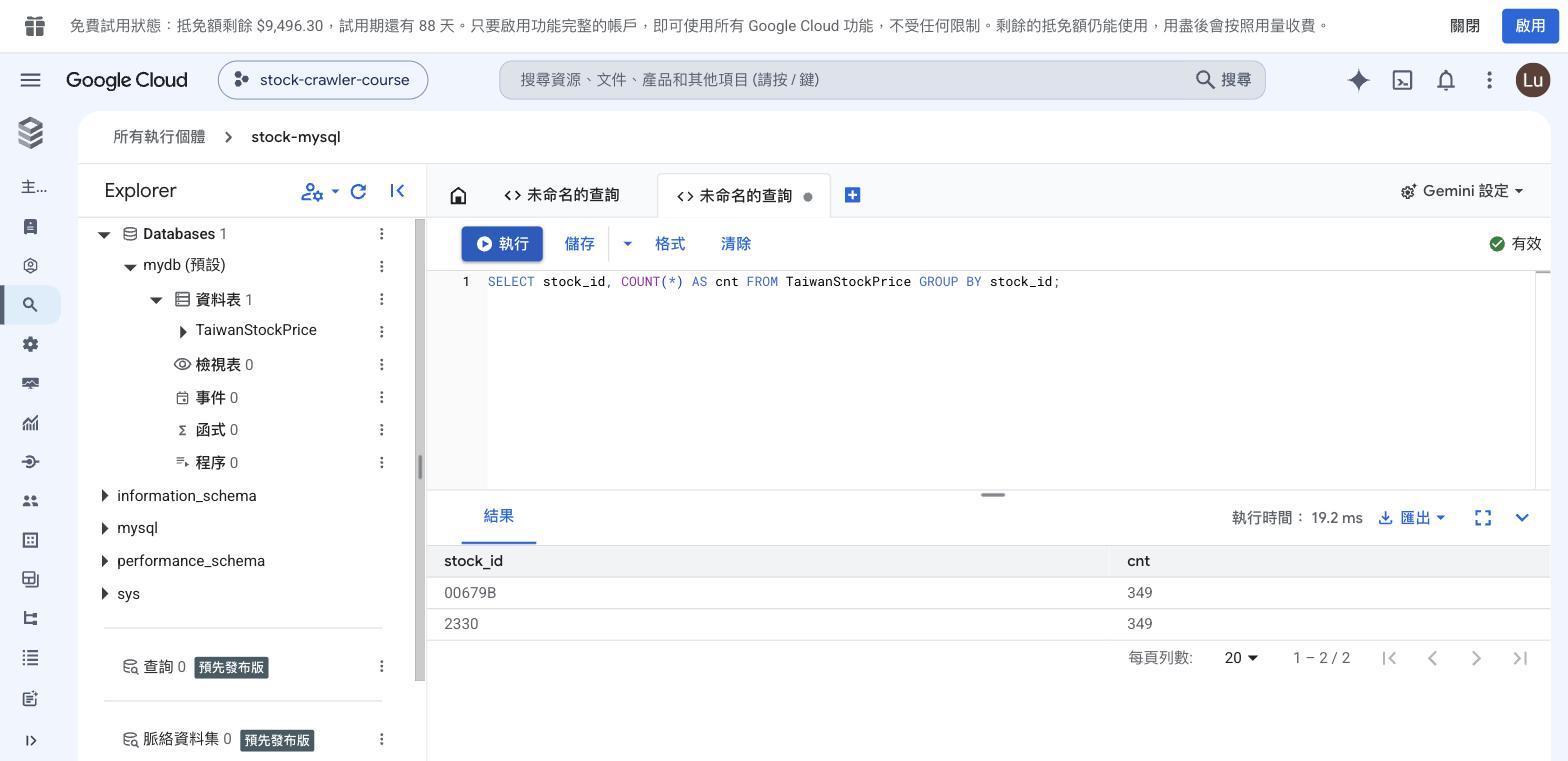Go to the previous results page
The image size is (1568, 761).
coord(1432,658)
